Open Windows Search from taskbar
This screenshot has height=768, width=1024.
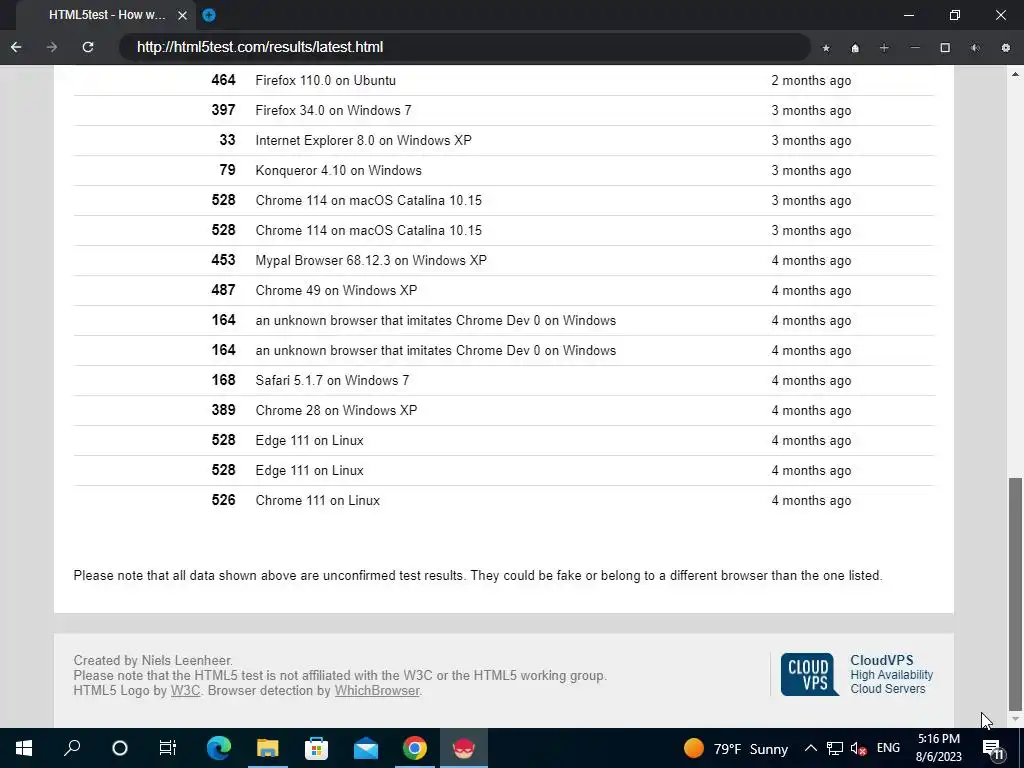click(x=72, y=748)
